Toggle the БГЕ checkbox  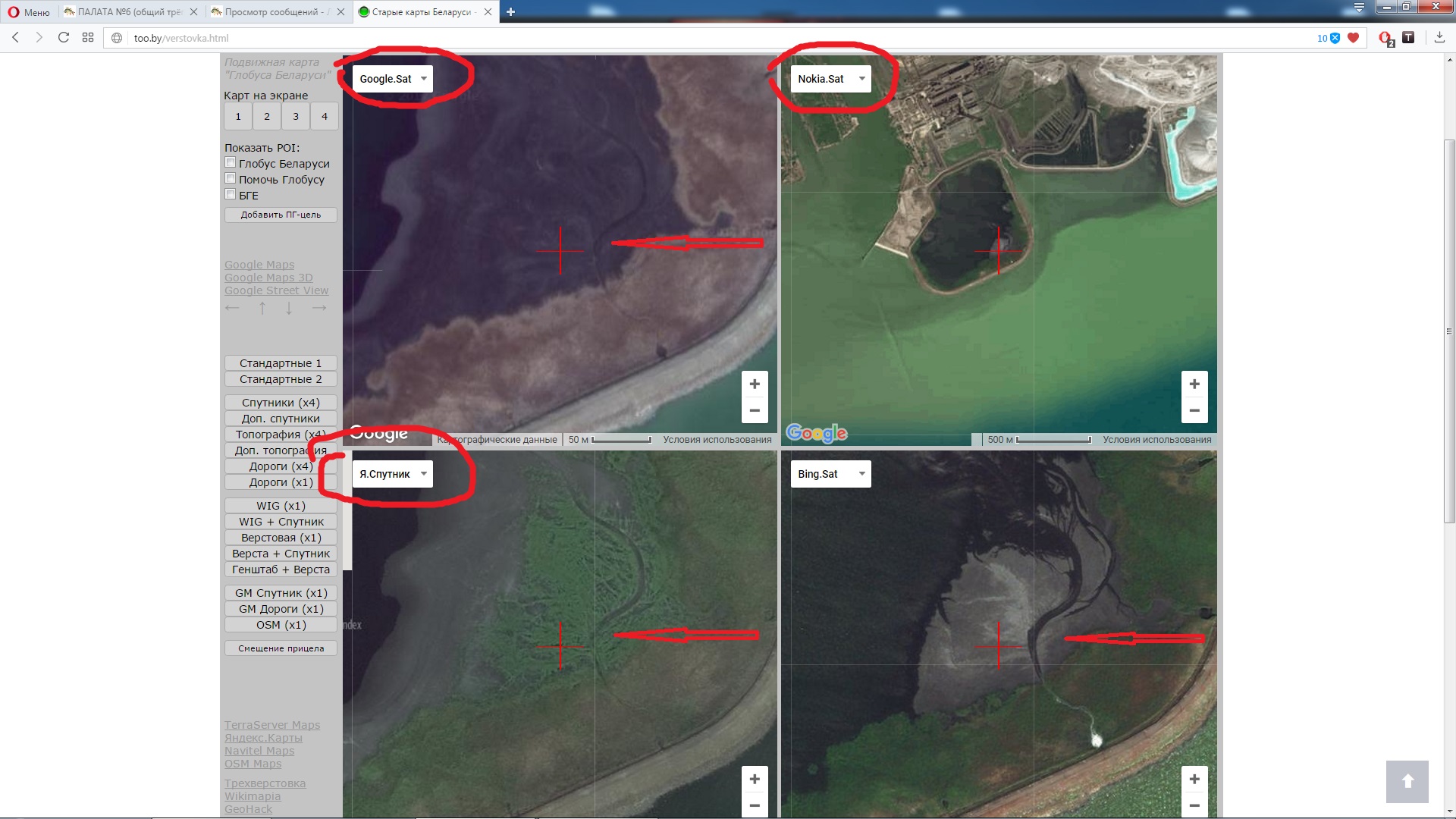pos(231,195)
